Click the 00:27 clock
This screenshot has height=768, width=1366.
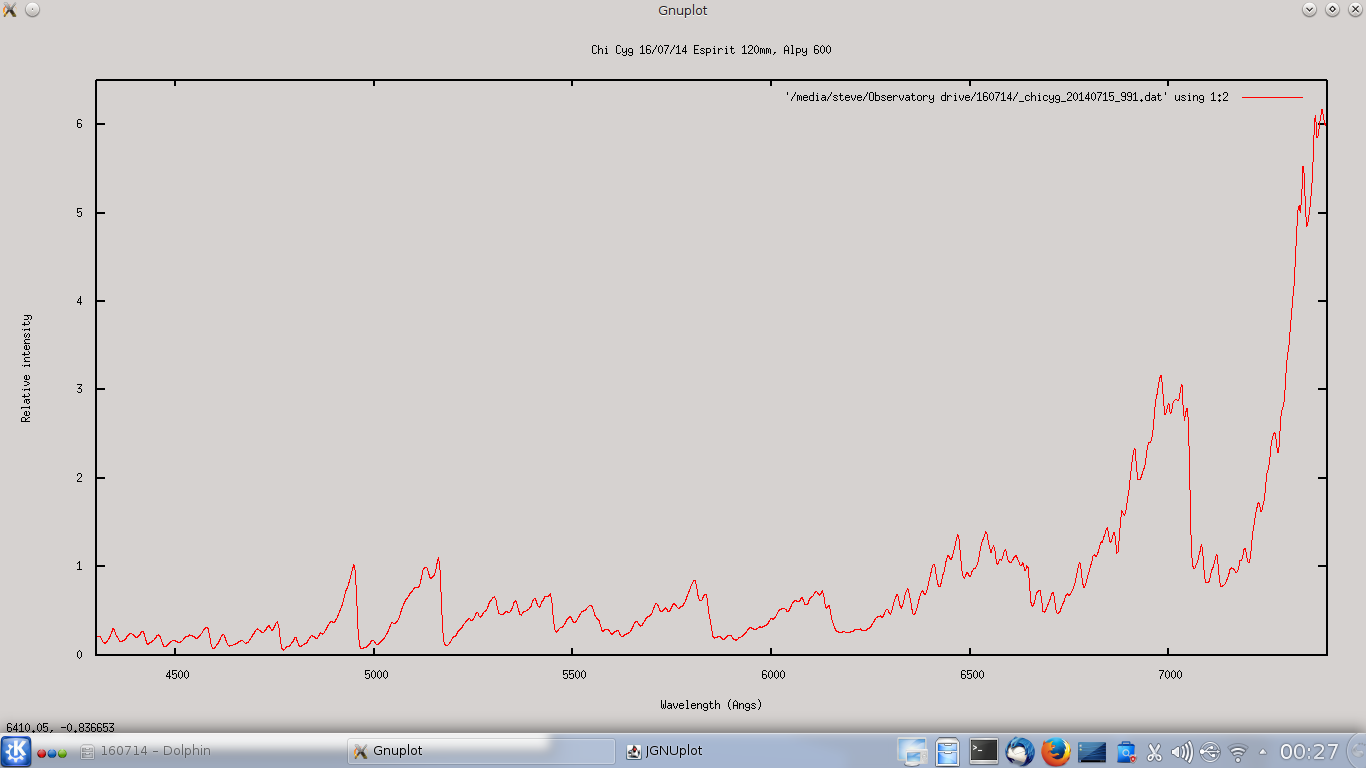[x=1309, y=751]
